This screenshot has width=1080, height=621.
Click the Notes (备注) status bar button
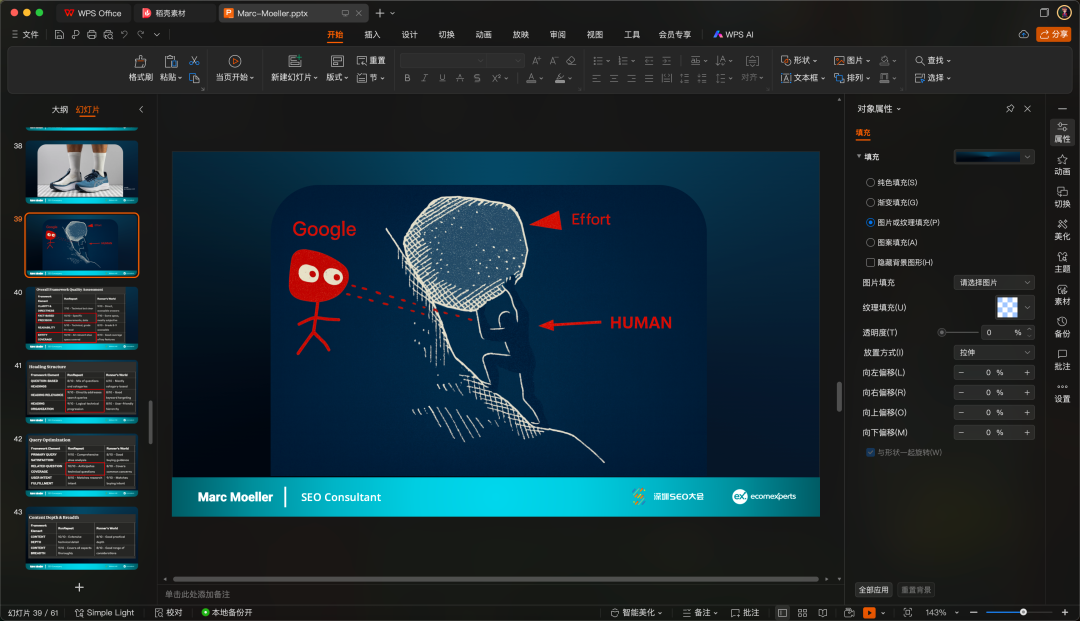(x=700, y=613)
